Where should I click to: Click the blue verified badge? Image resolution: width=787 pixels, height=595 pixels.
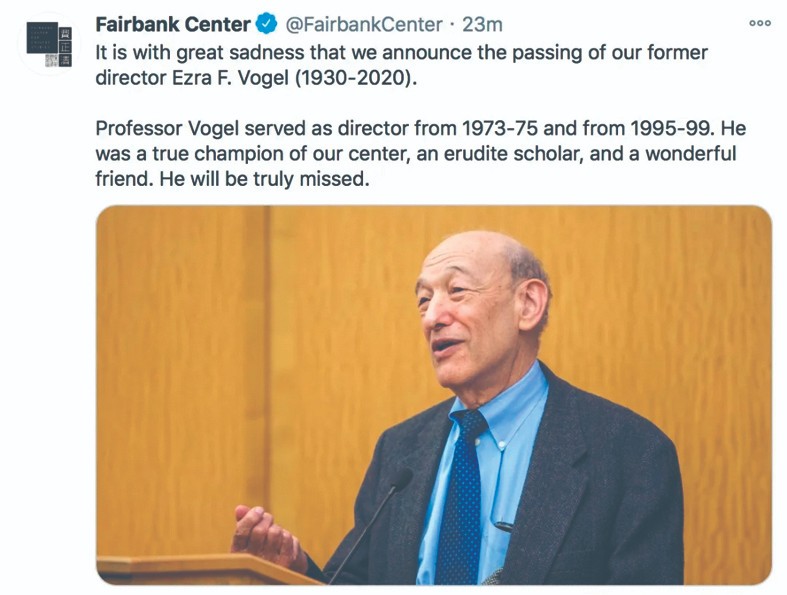click(267, 24)
